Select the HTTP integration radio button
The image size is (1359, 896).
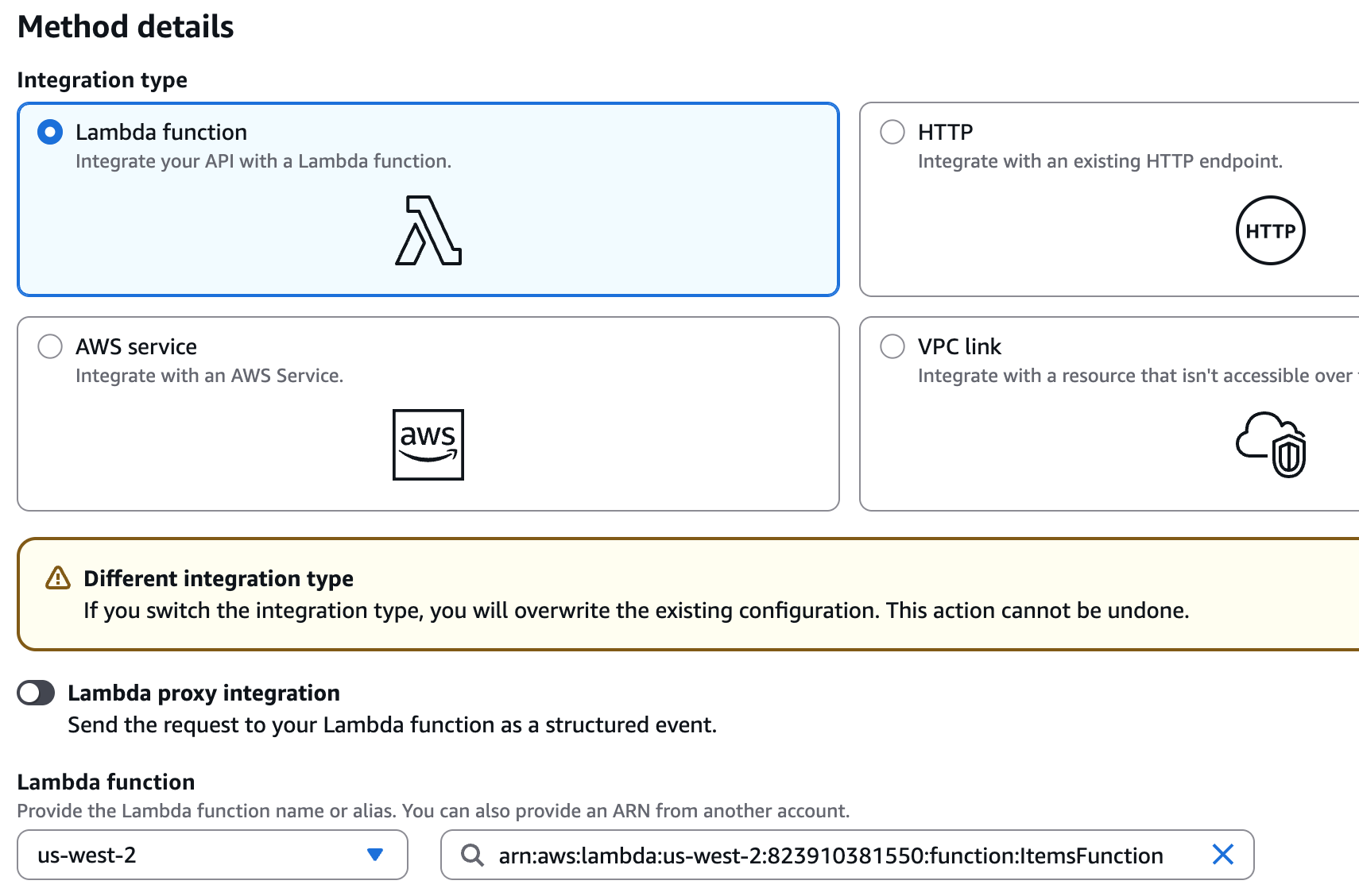pyautogui.click(x=892, y=132)
